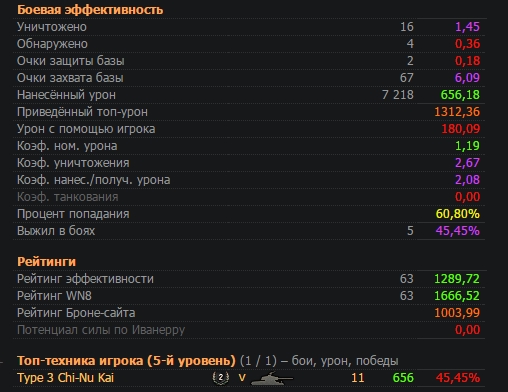Select the 'Рейтинги' section header
Image resolution: width=508 pixels, height=392 pixels.
[46, 262]
